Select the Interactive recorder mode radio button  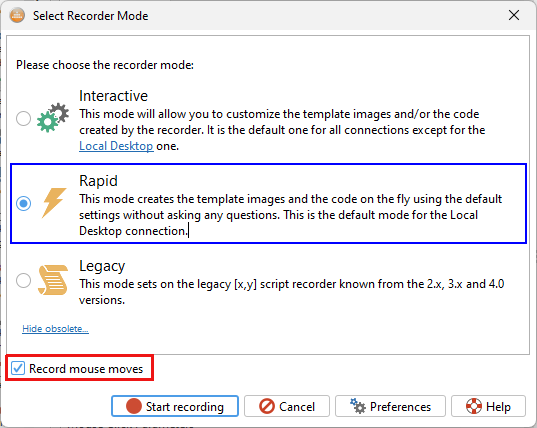pos(23,118)
